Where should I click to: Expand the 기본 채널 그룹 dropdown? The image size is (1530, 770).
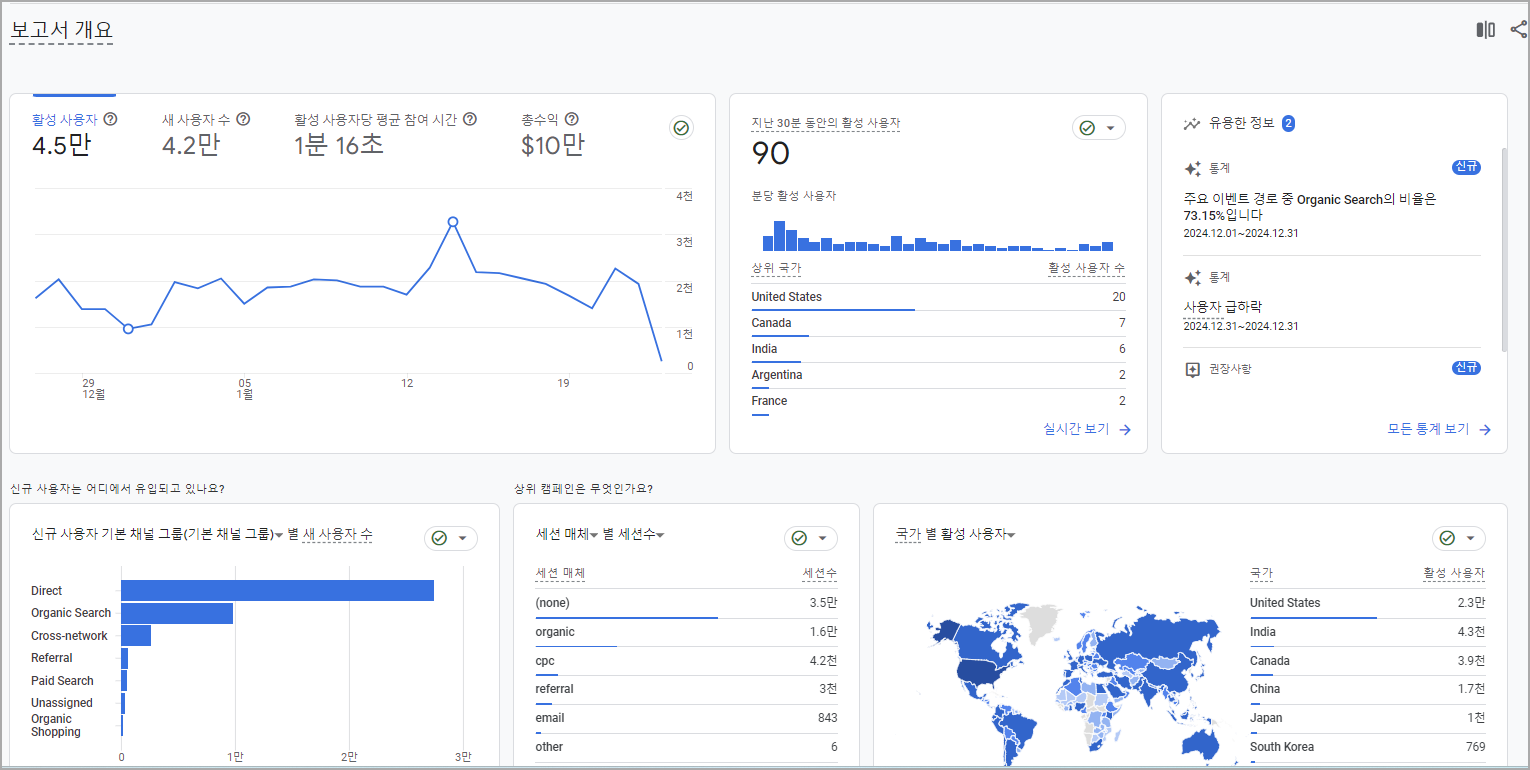pyautogui.click(x=281, y=536)
